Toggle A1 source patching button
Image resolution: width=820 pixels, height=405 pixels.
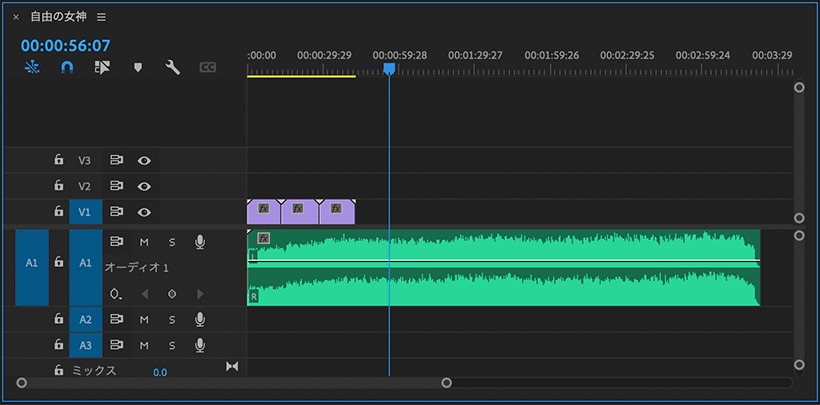point(32,267)
